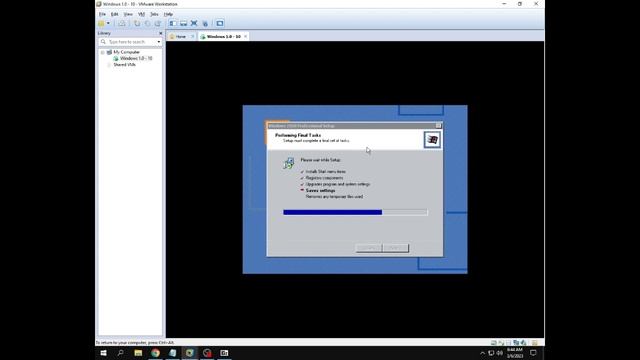Click the VMware Workstation taskbar icon
The width and height of the screenshot is (640, 360).
pyautogui.click(x=190, y=353)
